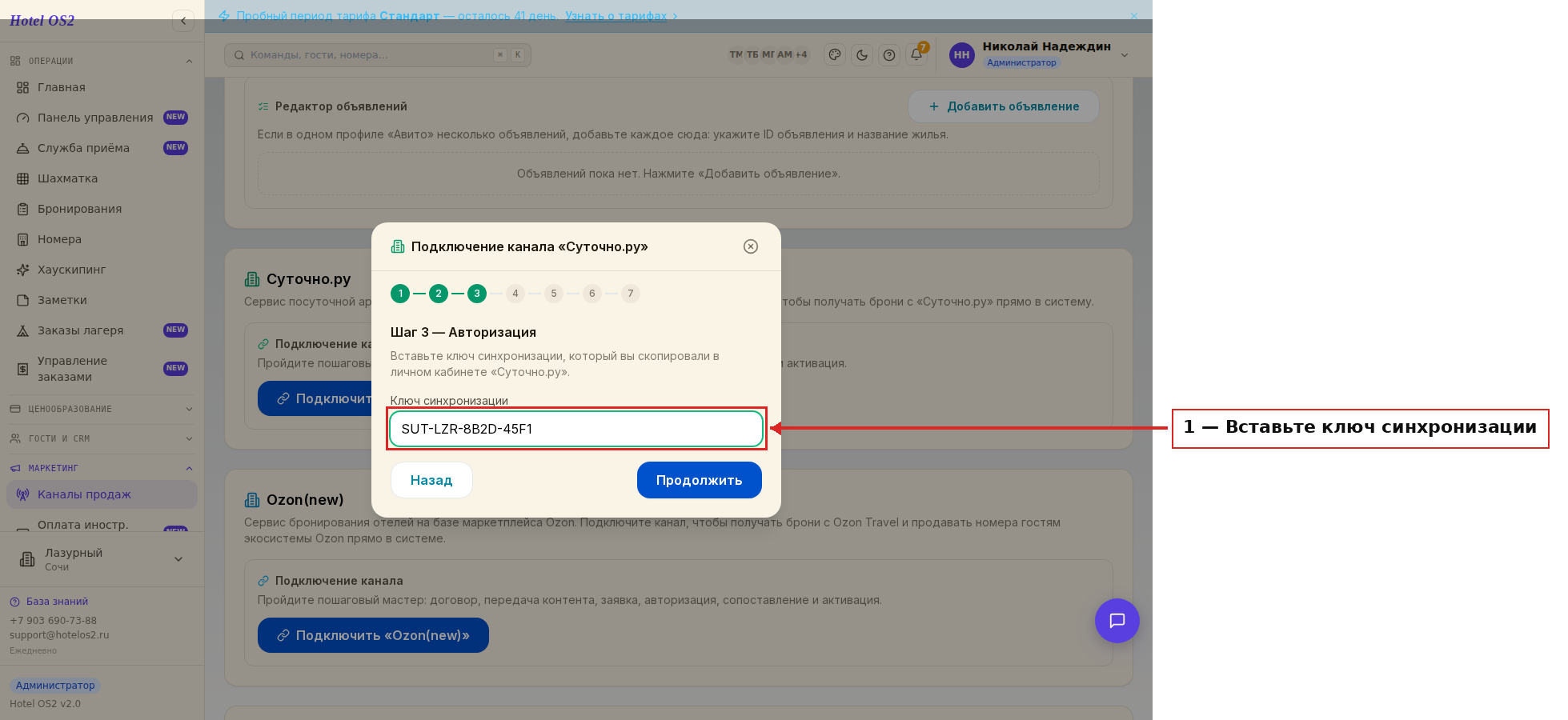Open Оплата иностр. sidebar item
This screenshot has width=1568, height=720.
click(x=102, y=524)
